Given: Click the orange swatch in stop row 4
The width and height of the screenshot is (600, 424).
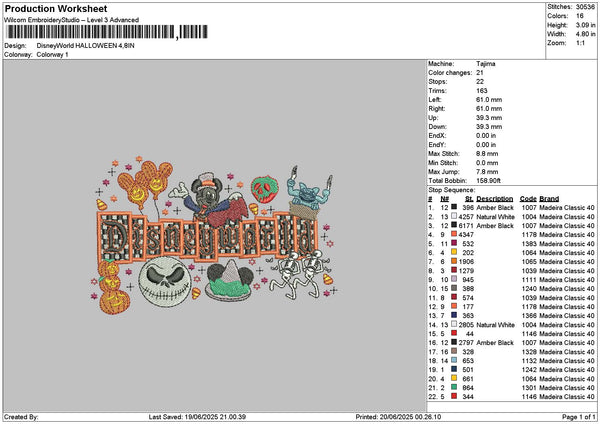Looking at the screenshot, I should 454,234.
